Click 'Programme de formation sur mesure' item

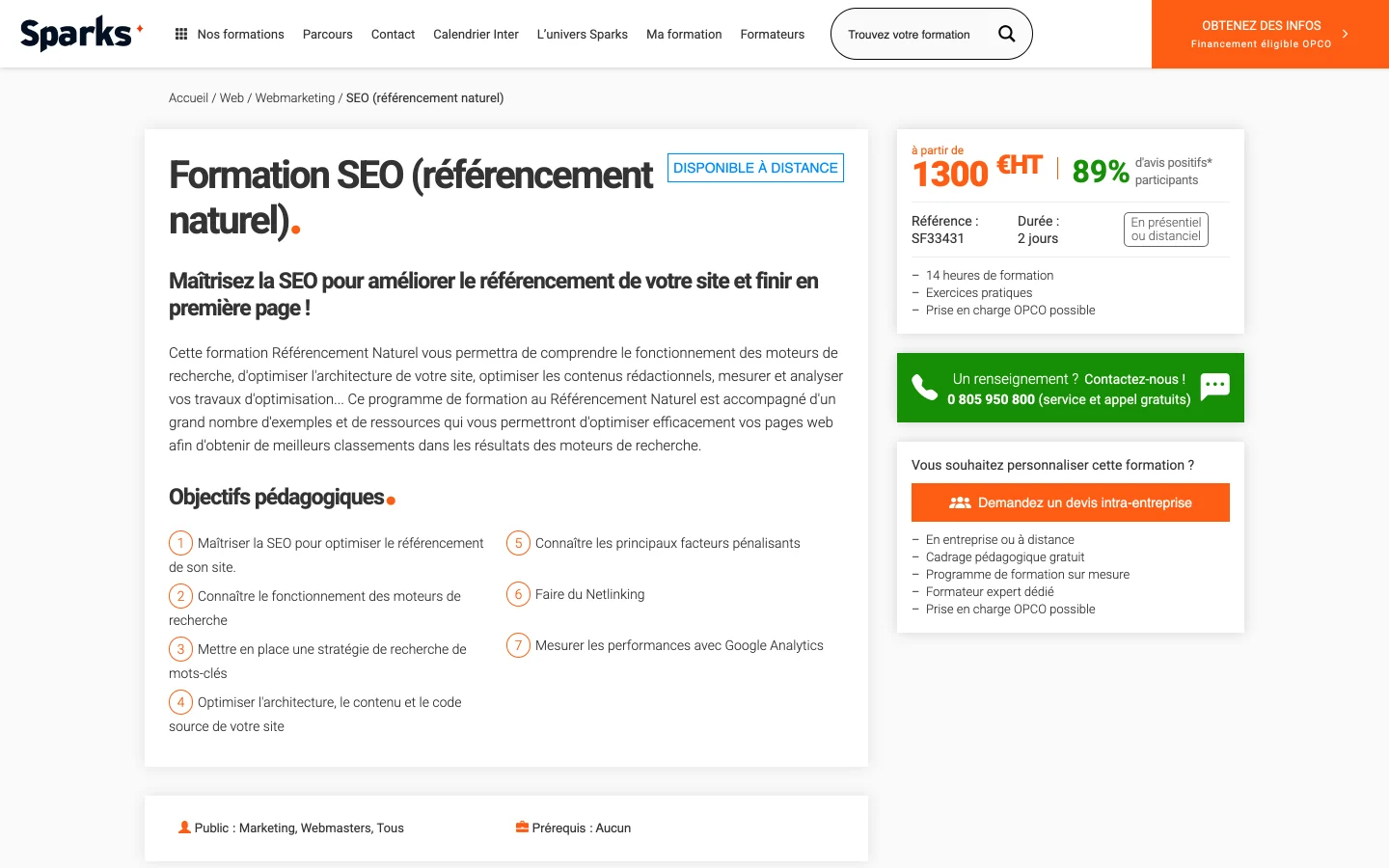pyautogui.click(x=1027, y=574)
